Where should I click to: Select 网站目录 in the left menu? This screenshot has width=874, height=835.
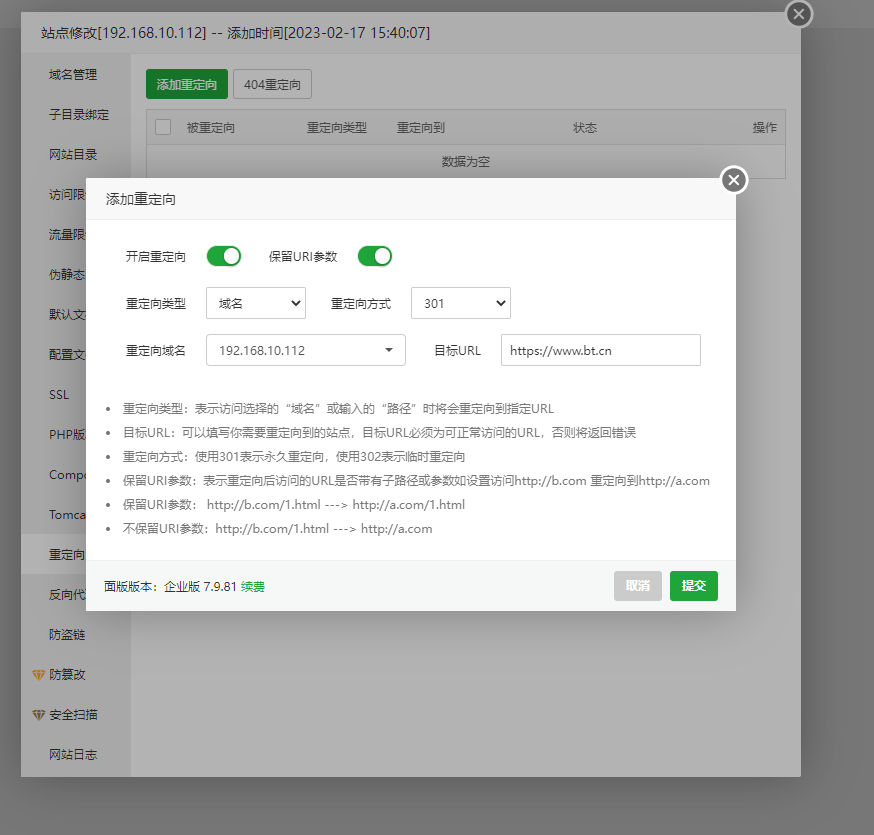click(73, 155)
